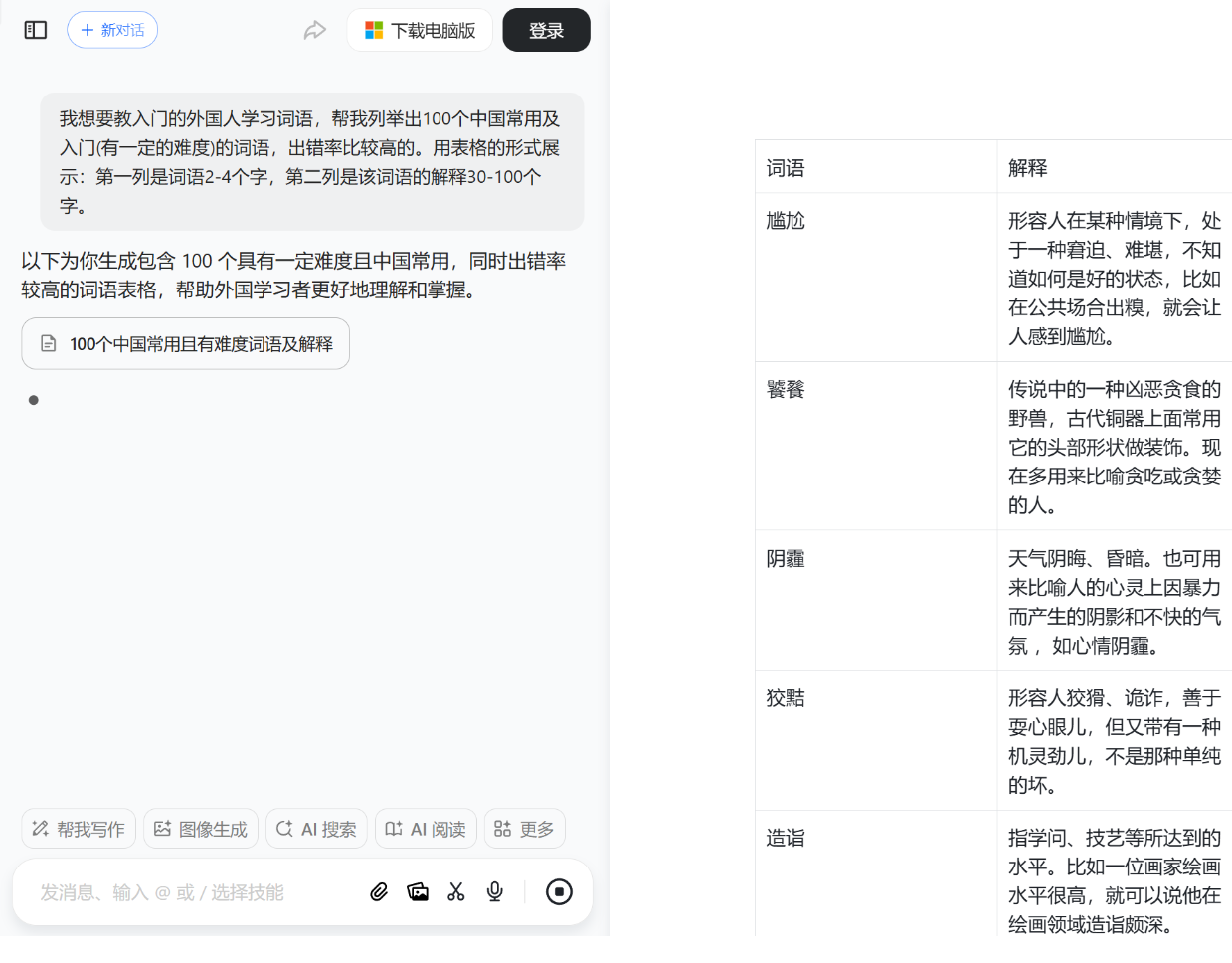Click the scissors screenshot icon

456,892
